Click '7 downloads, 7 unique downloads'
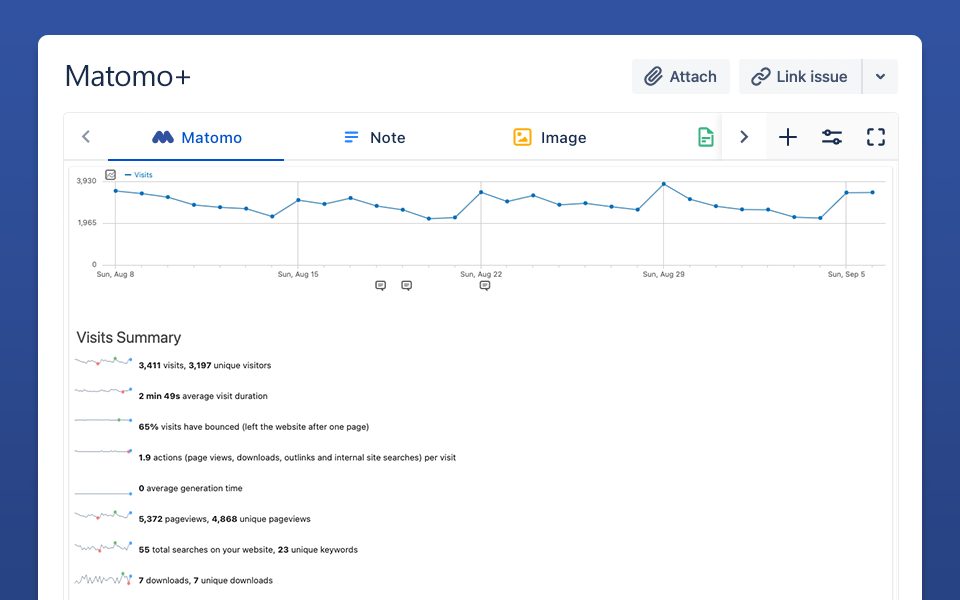 [206, 580]
